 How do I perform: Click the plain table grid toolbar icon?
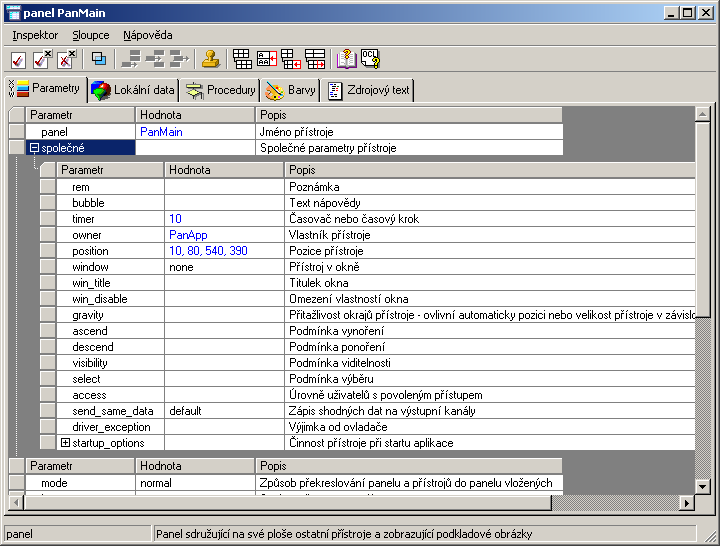coord(242,59)
